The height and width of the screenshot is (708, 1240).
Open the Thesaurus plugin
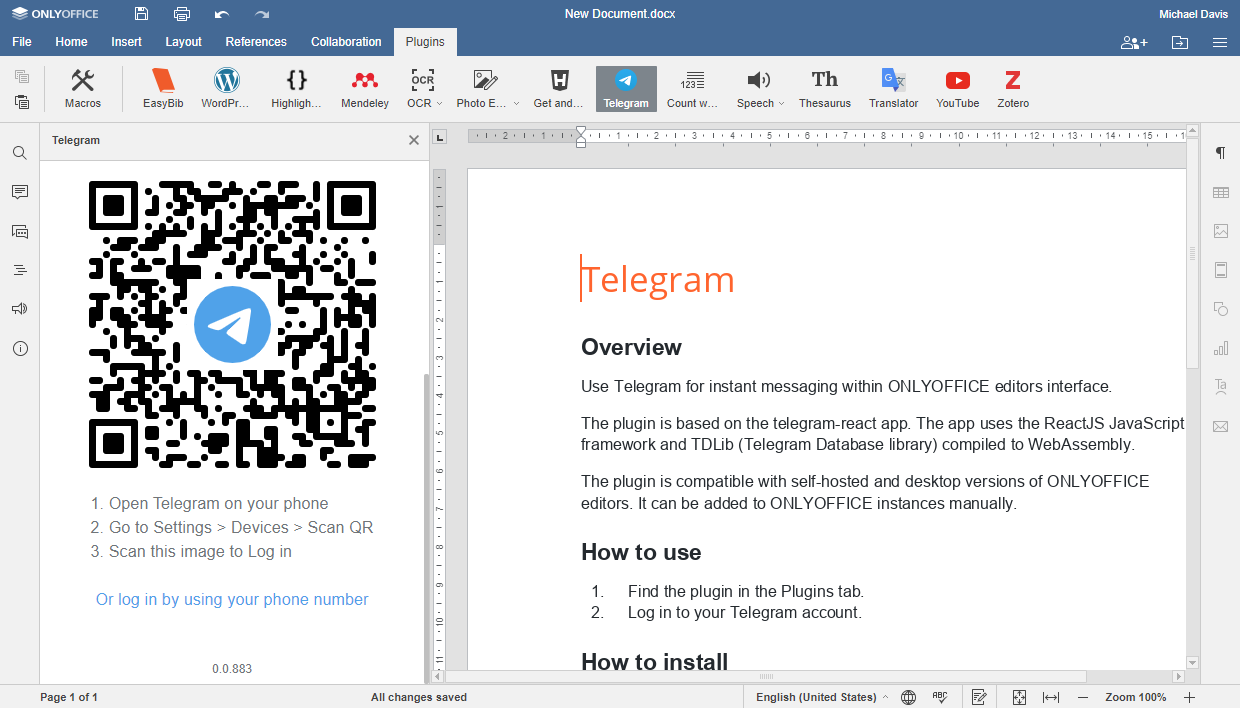tap(825, 89)
